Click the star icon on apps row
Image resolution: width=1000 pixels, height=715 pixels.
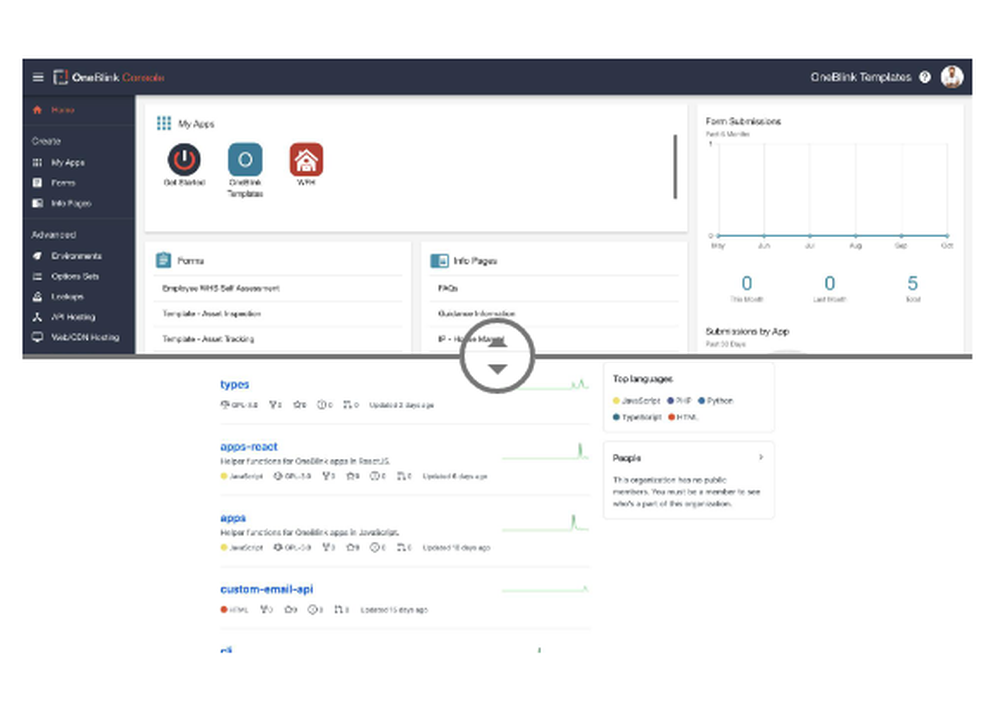[350, 547]
